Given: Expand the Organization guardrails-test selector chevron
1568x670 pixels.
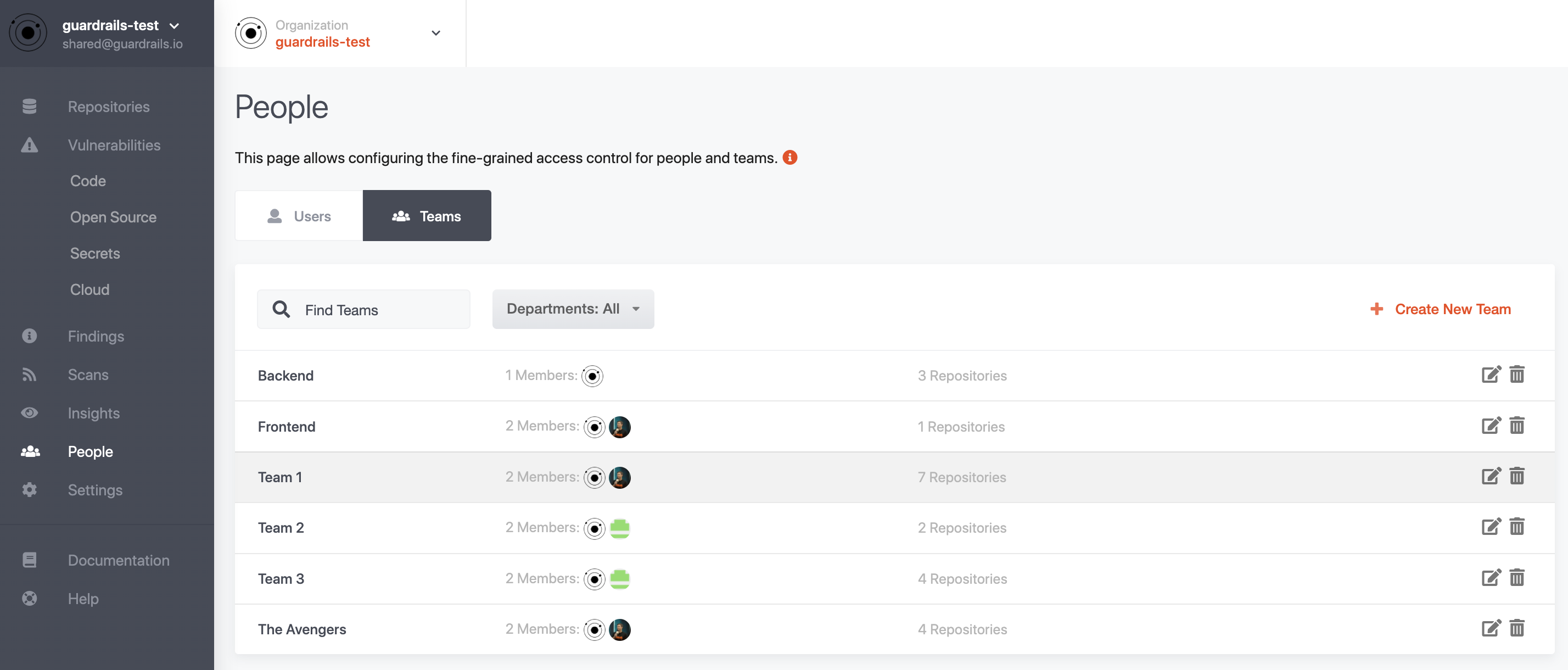Looking at the screenshot, I should click(436, 33).
